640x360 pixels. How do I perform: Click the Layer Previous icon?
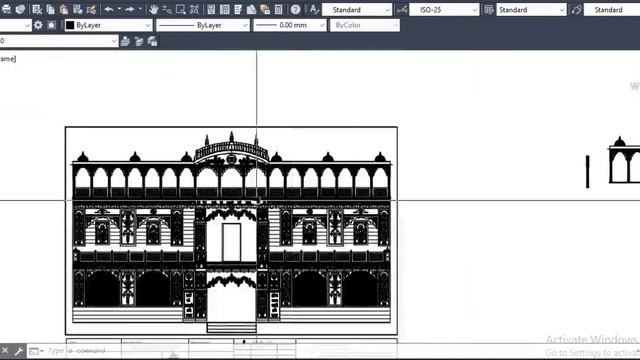tap(139, 41)
